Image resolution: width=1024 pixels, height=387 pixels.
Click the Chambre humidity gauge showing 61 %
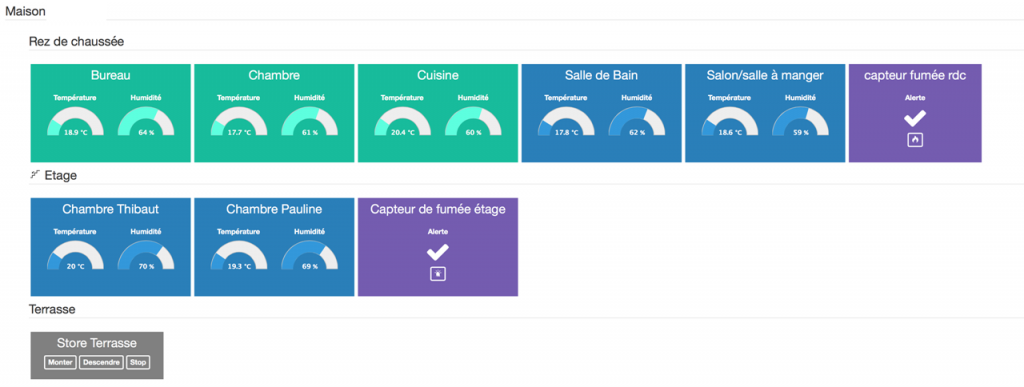[x=310, y=121]
